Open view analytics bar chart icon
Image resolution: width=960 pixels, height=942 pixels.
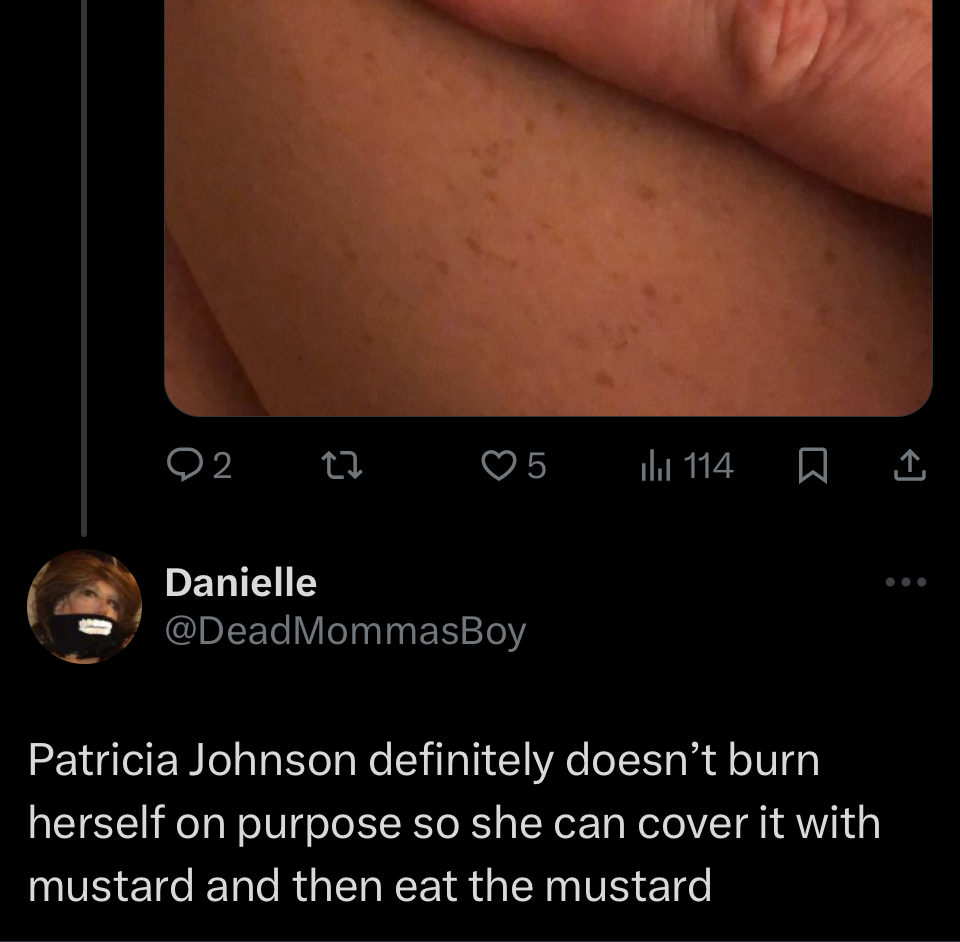(656, 466)
